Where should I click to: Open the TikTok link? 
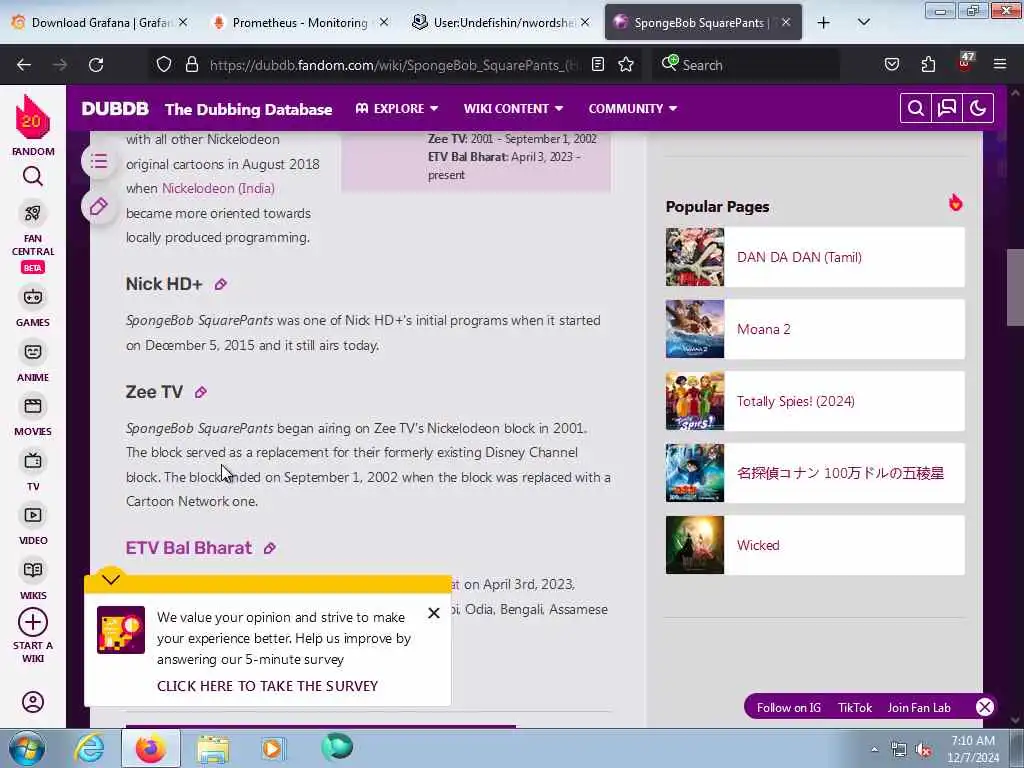click(855, 707)
